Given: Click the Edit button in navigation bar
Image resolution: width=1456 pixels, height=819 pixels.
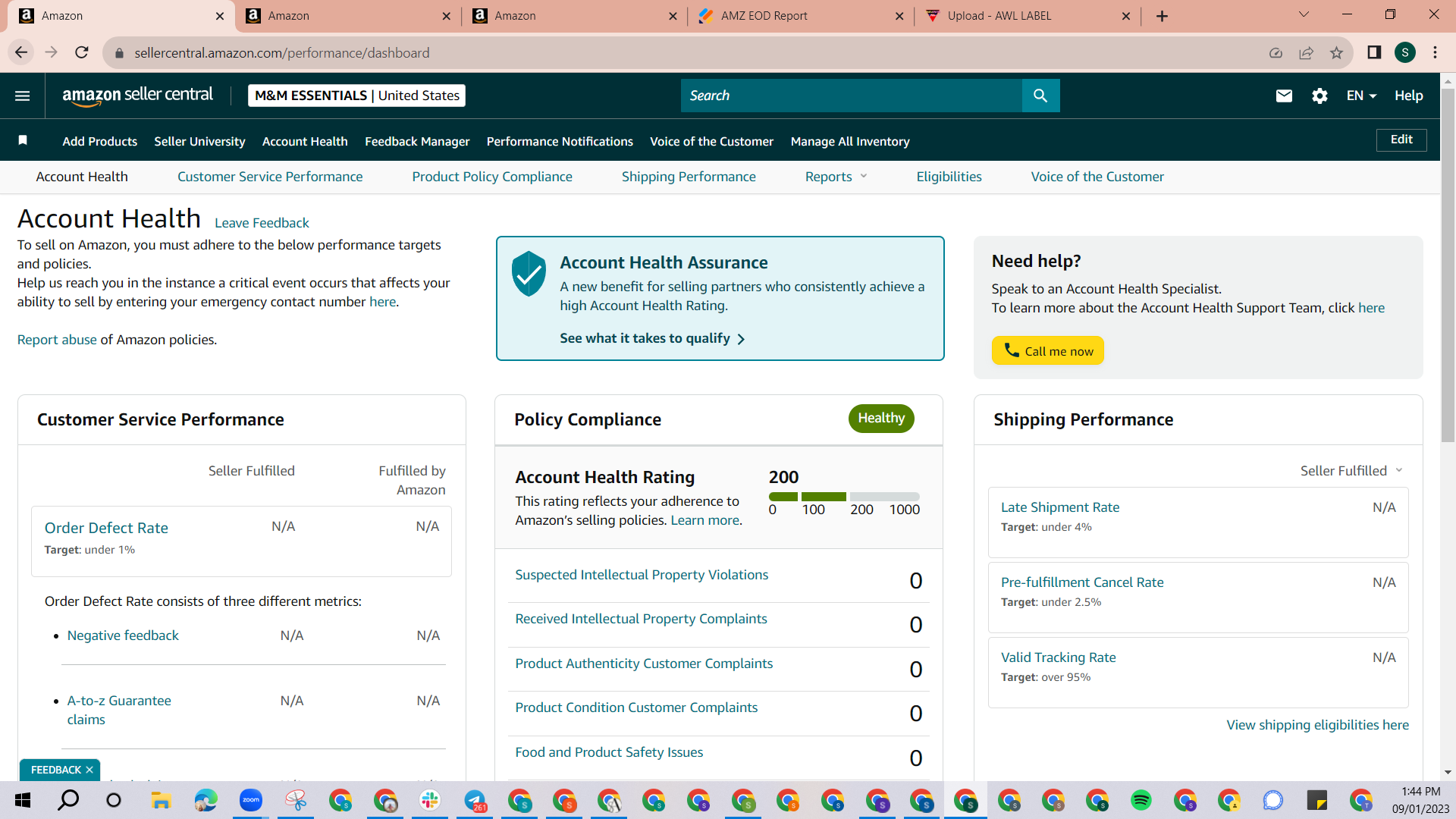Looking at the screenshot, I should pos(1401,140).
